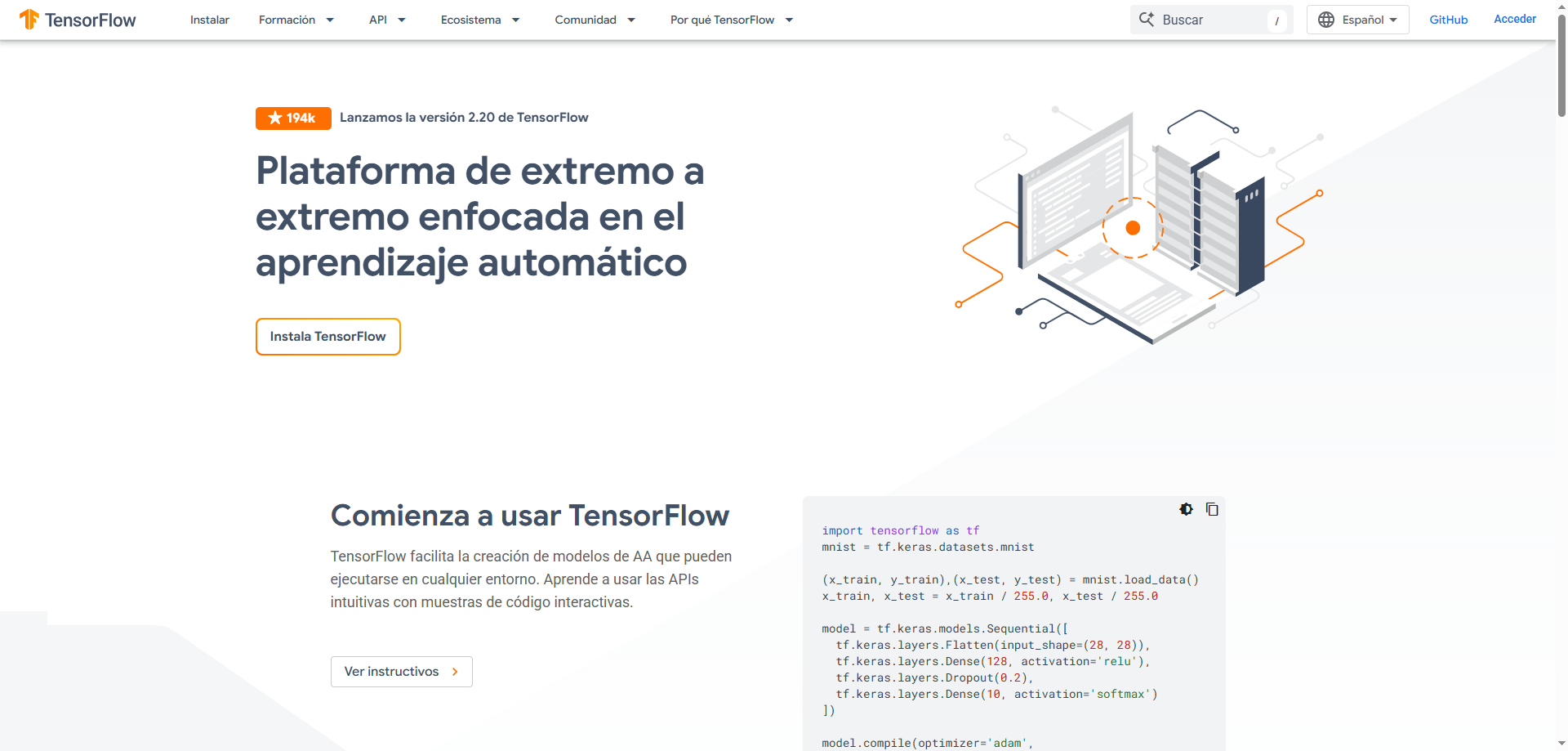Open the GitHub link
This screenshot has height=751, width=1568.
pyautogui.click(x=1448, y=19)
